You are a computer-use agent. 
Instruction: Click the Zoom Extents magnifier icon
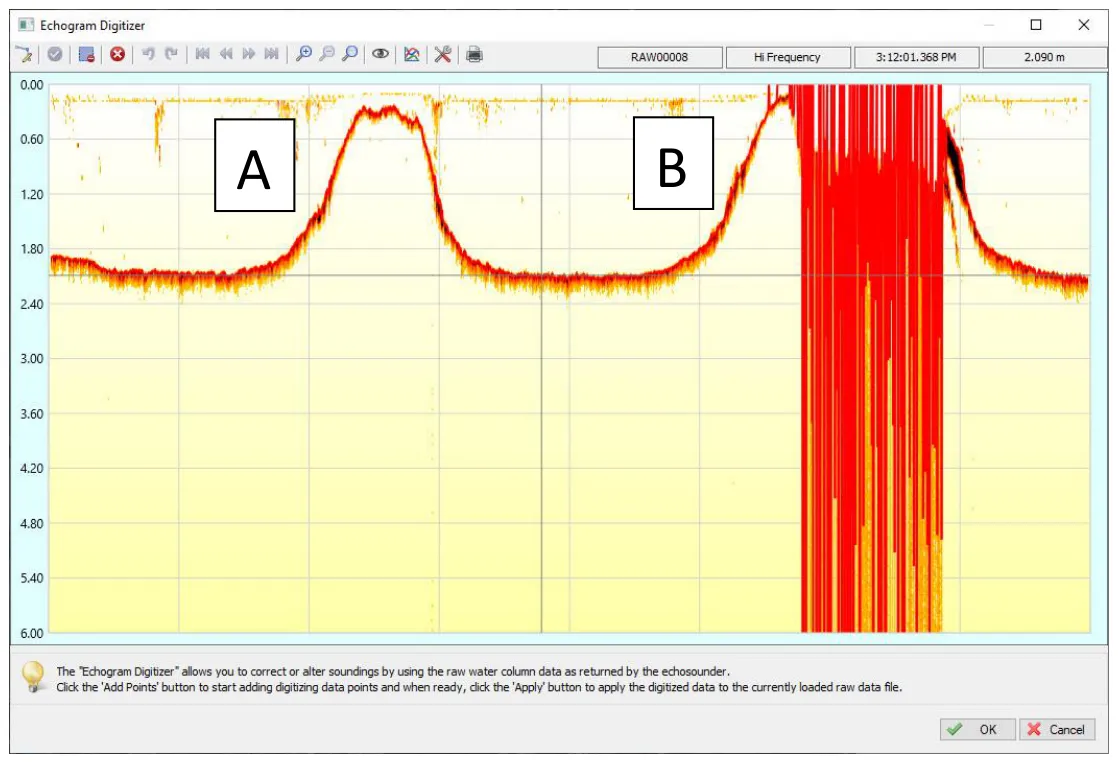point(349,54)
